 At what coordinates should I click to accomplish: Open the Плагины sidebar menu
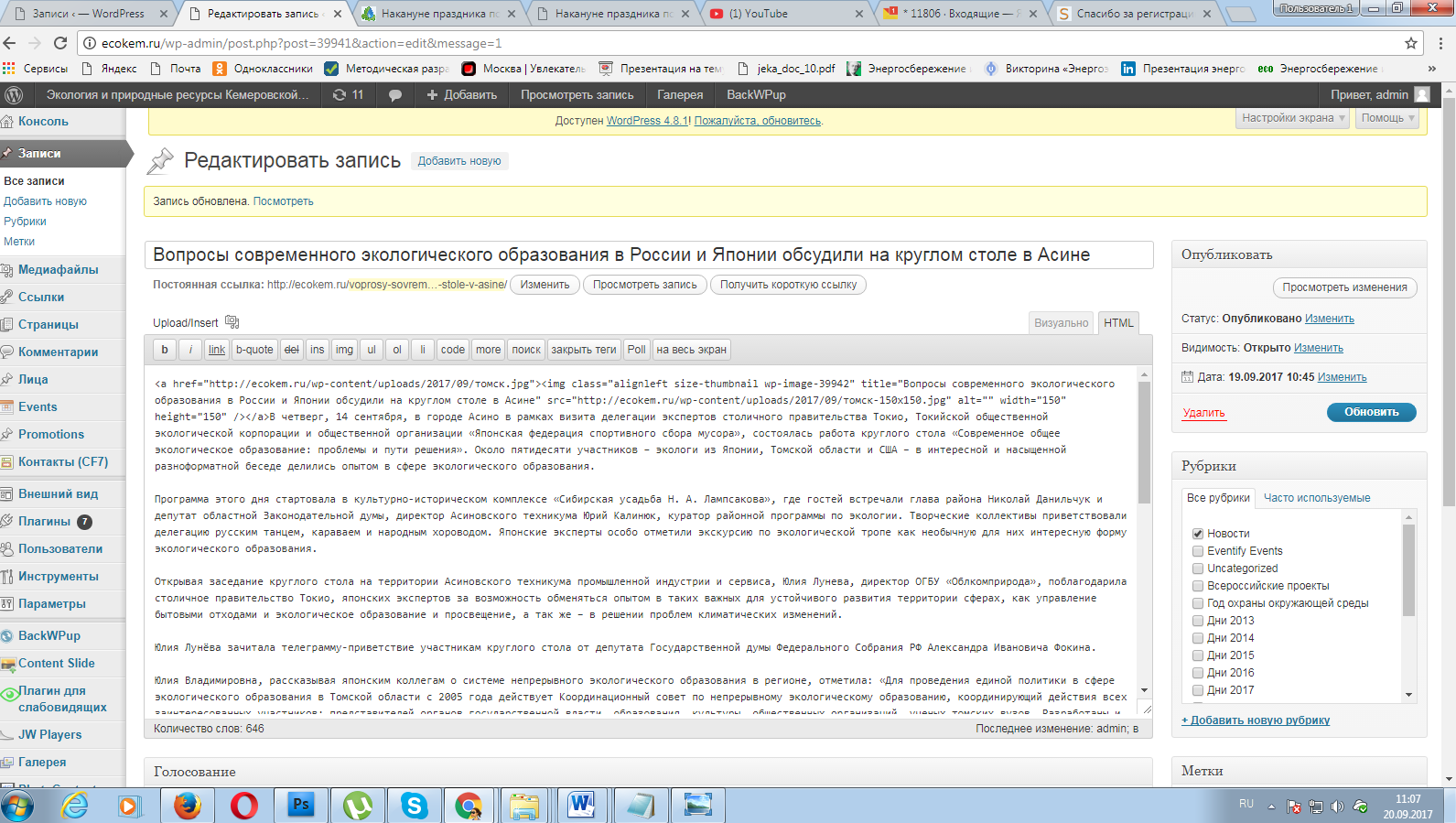(45, 521)
